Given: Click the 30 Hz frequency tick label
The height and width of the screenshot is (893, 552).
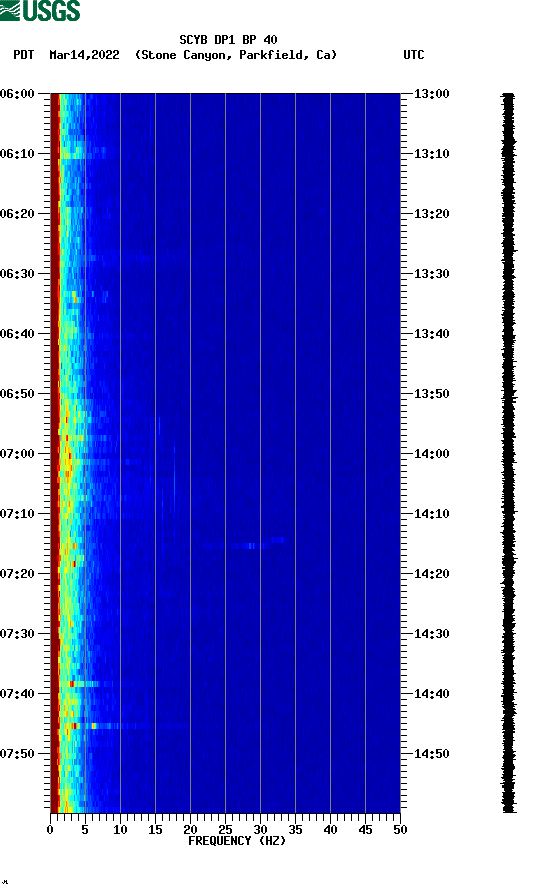Looking at the screenshot, I should click(260, 830).
